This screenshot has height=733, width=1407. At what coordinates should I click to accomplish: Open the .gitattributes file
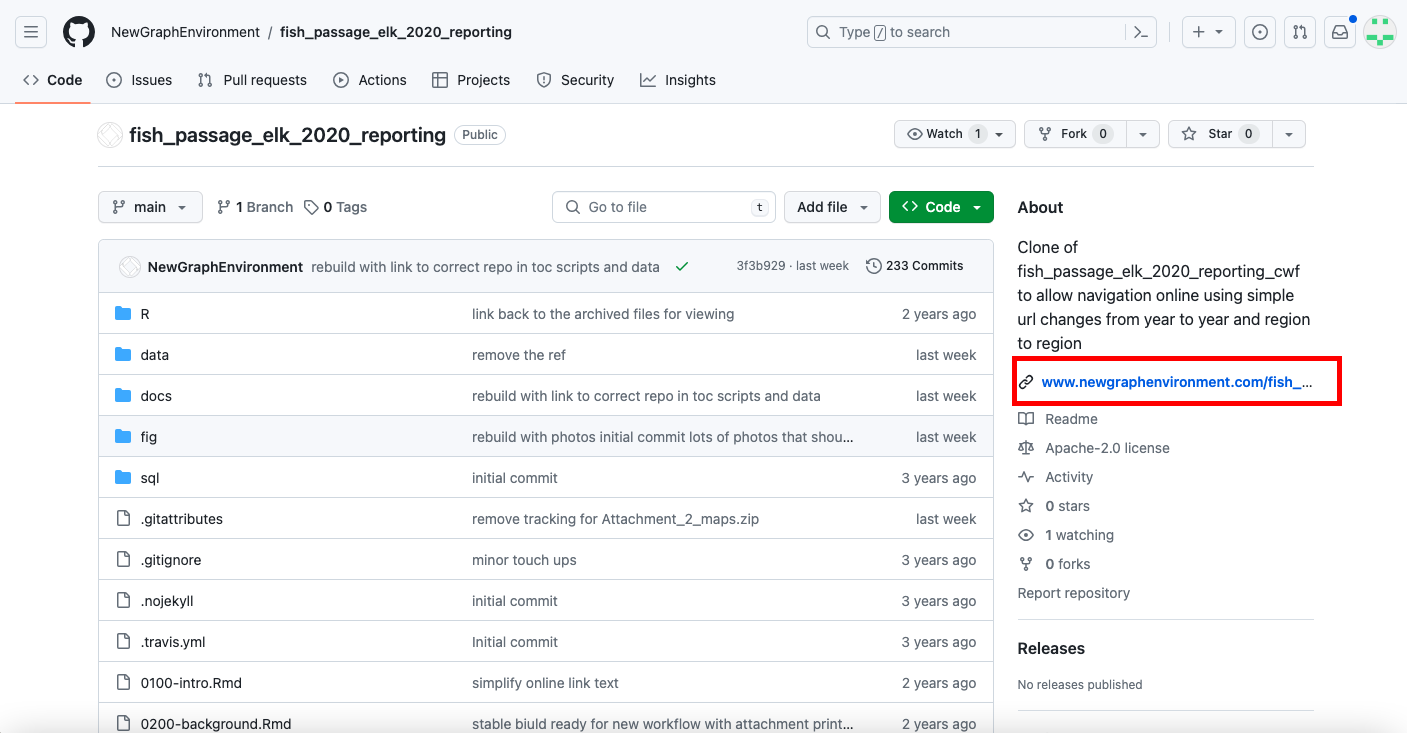[181, 519]
